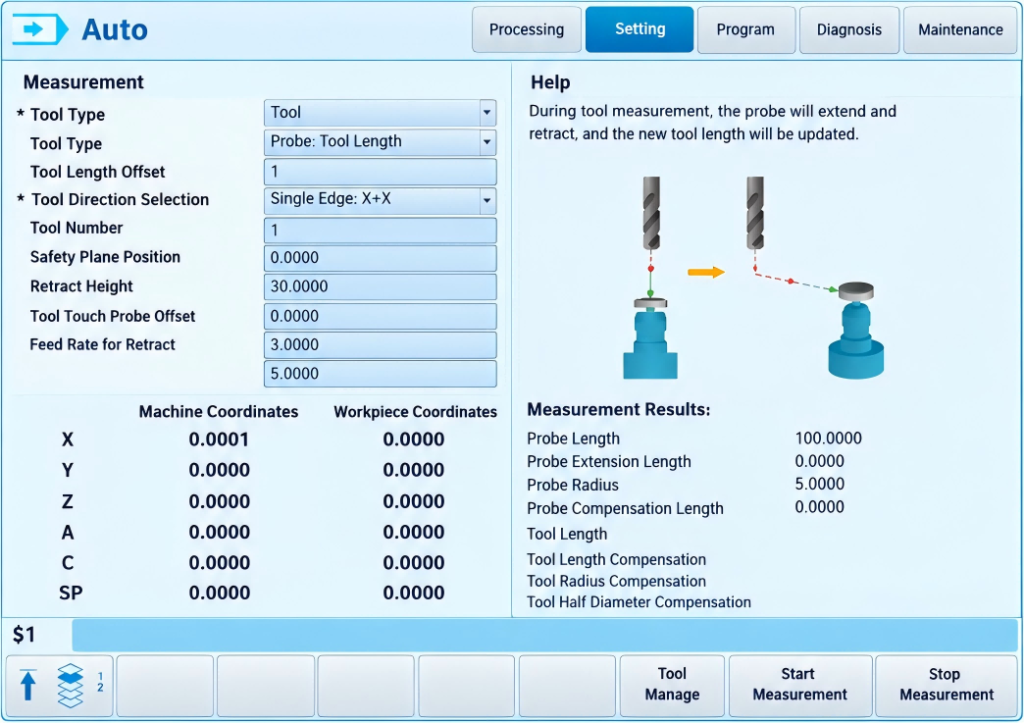This screenshot has height=723, width=1024.
Task: Click the probe retract path illustration
Action: point(815,278)
